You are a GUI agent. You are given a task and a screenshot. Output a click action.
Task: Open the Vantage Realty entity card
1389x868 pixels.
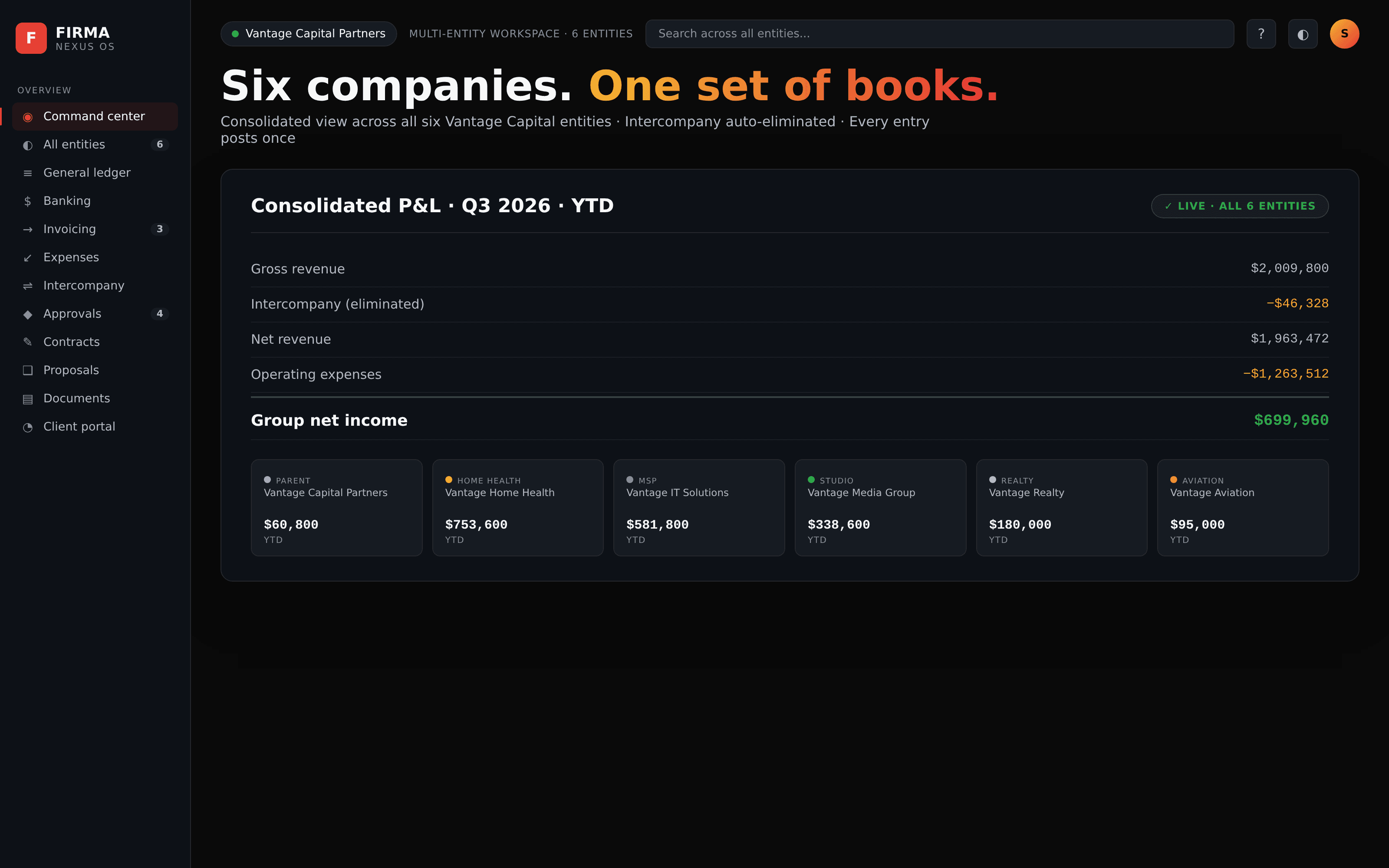(1062, 507)
